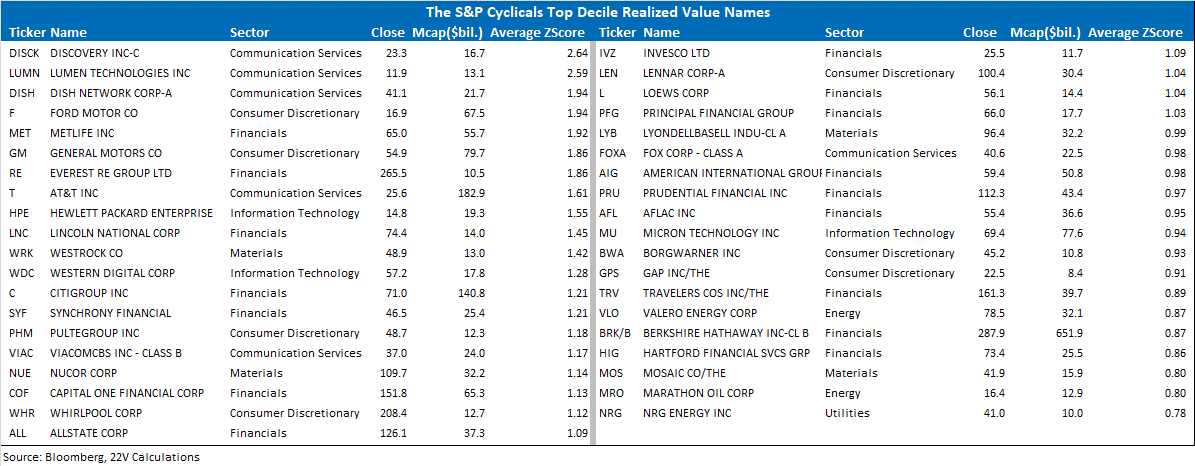This screenshot has width=1195, height=466.
Task: Select 'EVEREST RE GROUP LTD' cell
Action: pos(111,173)
